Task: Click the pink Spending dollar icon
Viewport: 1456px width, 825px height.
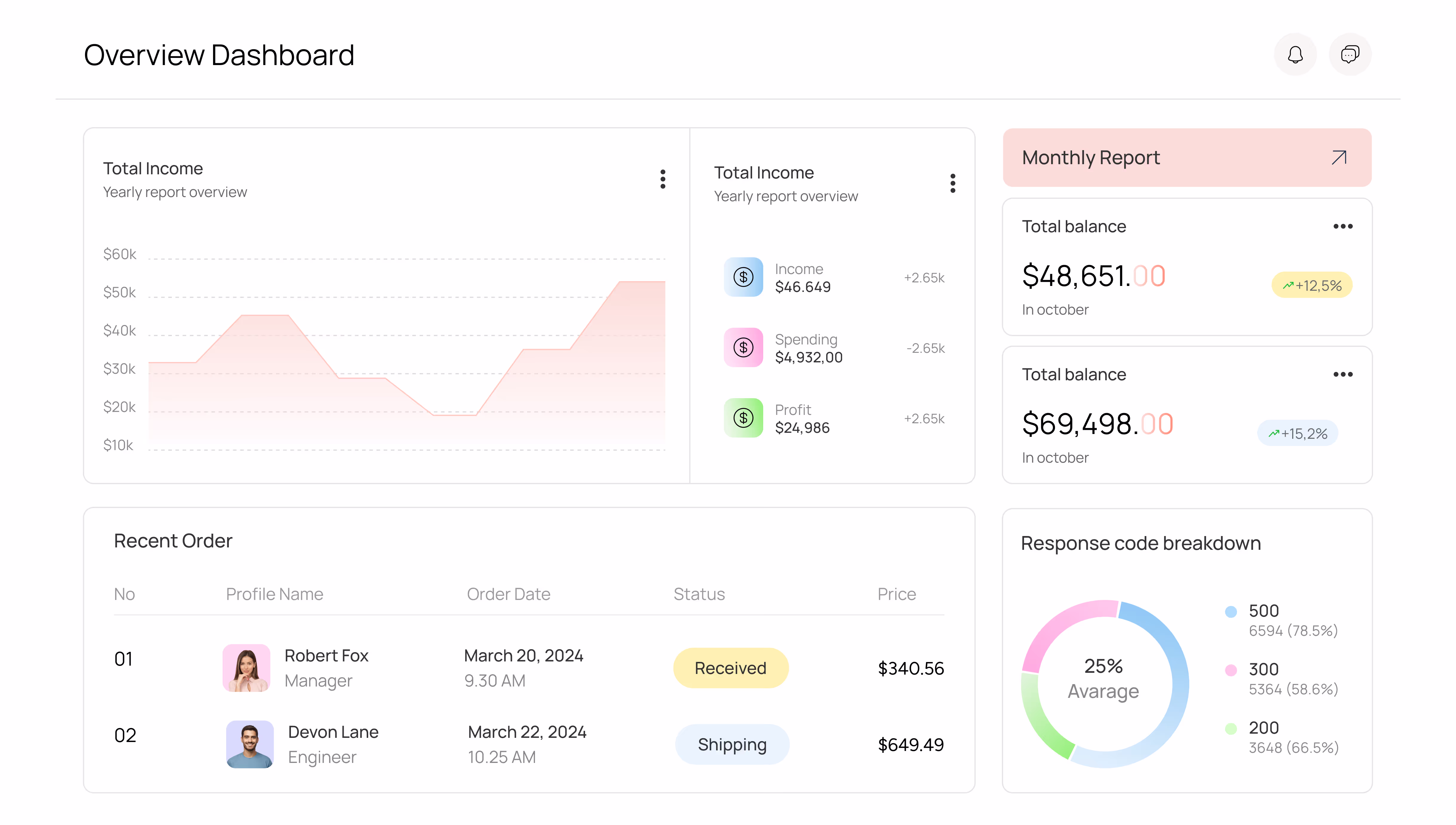Action: tap(743, 347)
